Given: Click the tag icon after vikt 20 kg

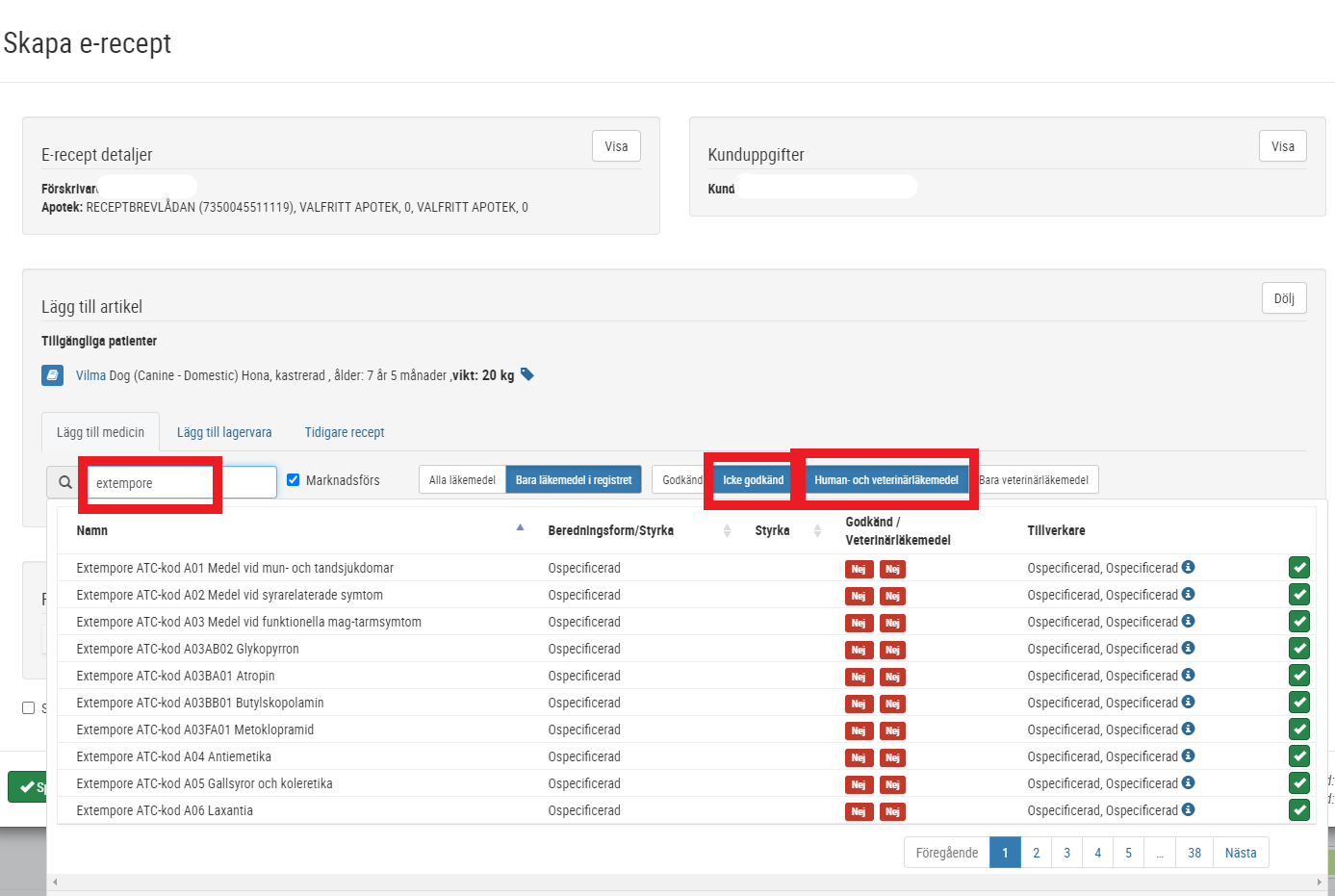Looking at the screenshot, I should pyautogui.click(x=527, y=374).
